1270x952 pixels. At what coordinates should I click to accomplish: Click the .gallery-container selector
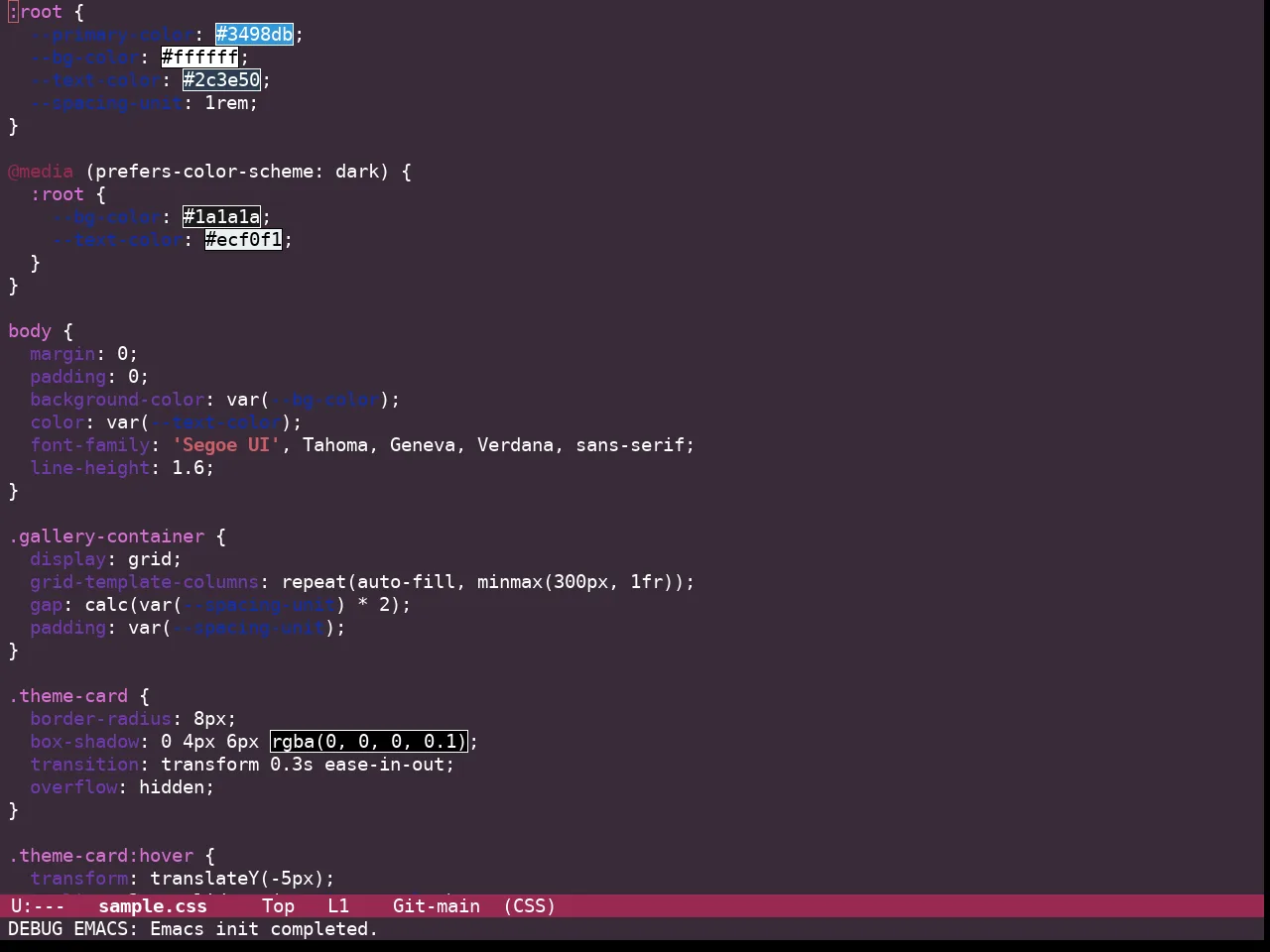(106, 536)
